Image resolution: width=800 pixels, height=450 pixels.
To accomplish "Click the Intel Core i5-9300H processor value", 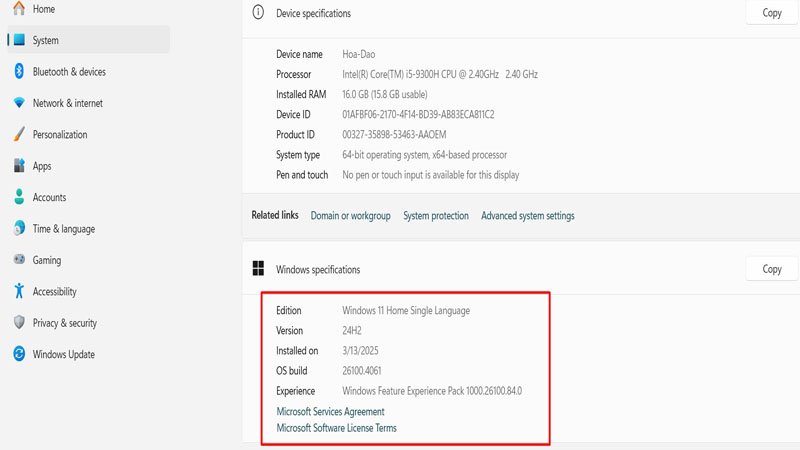I will 440,74.
